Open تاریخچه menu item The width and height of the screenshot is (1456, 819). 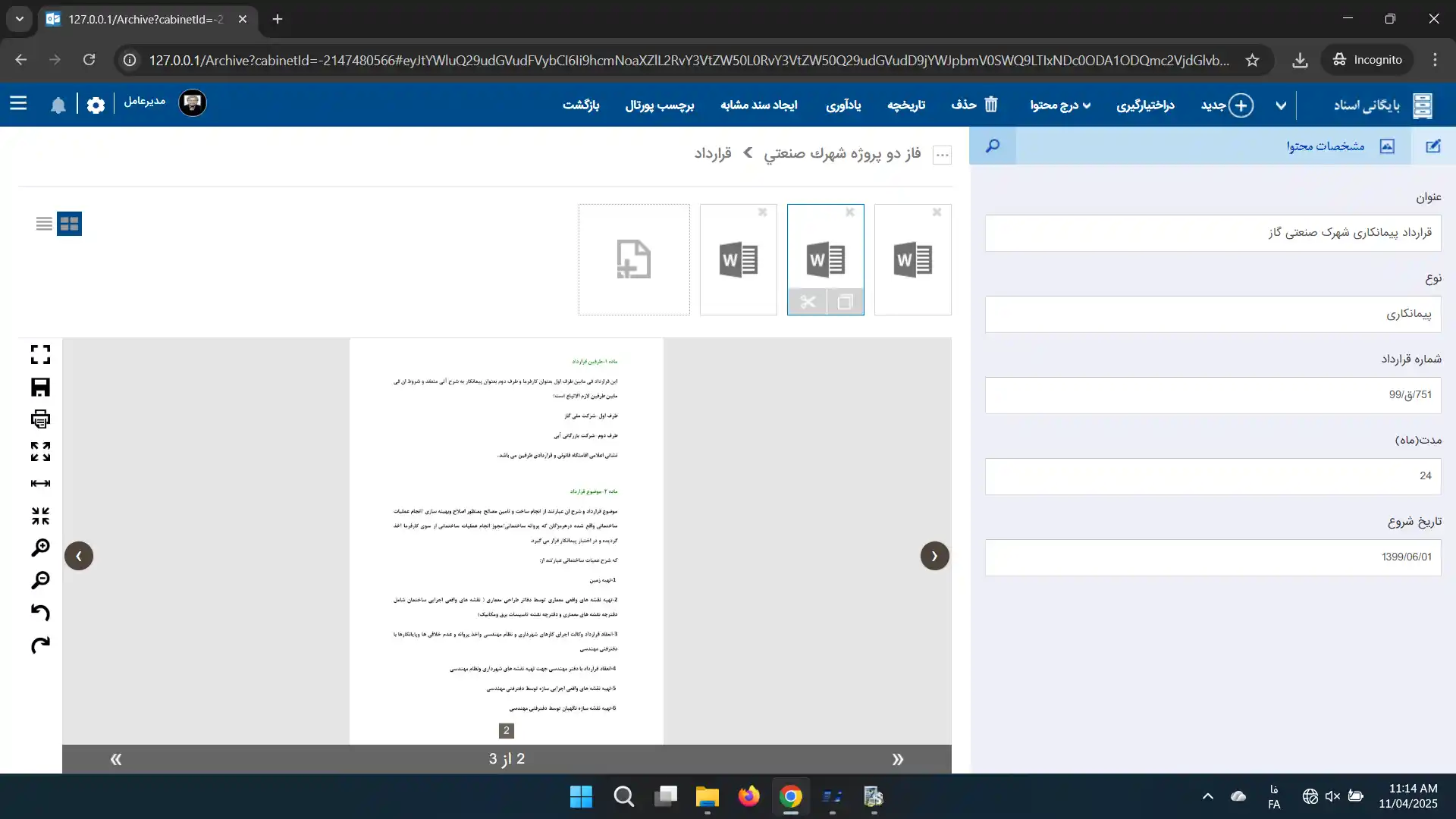click(906, 105)
